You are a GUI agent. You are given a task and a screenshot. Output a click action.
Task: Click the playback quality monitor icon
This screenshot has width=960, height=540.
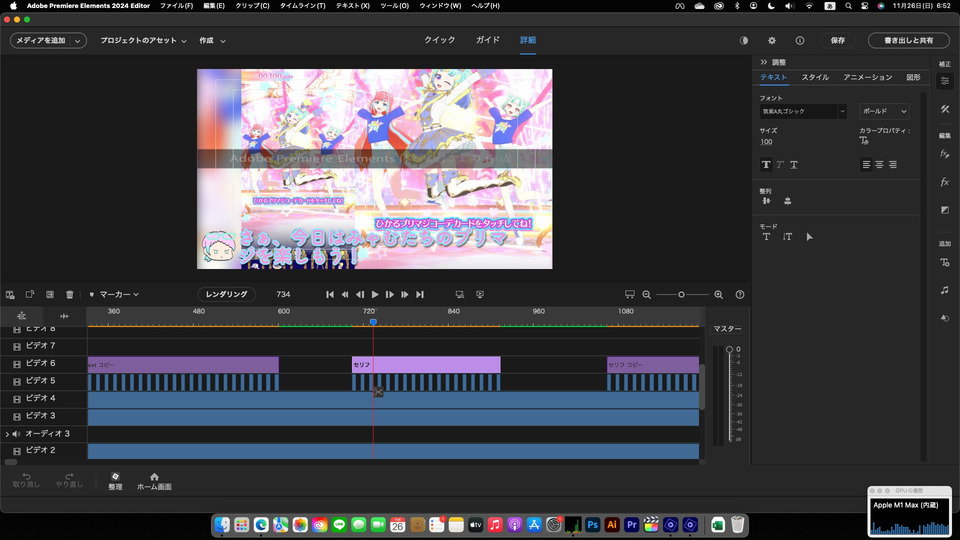click(480, 294)
